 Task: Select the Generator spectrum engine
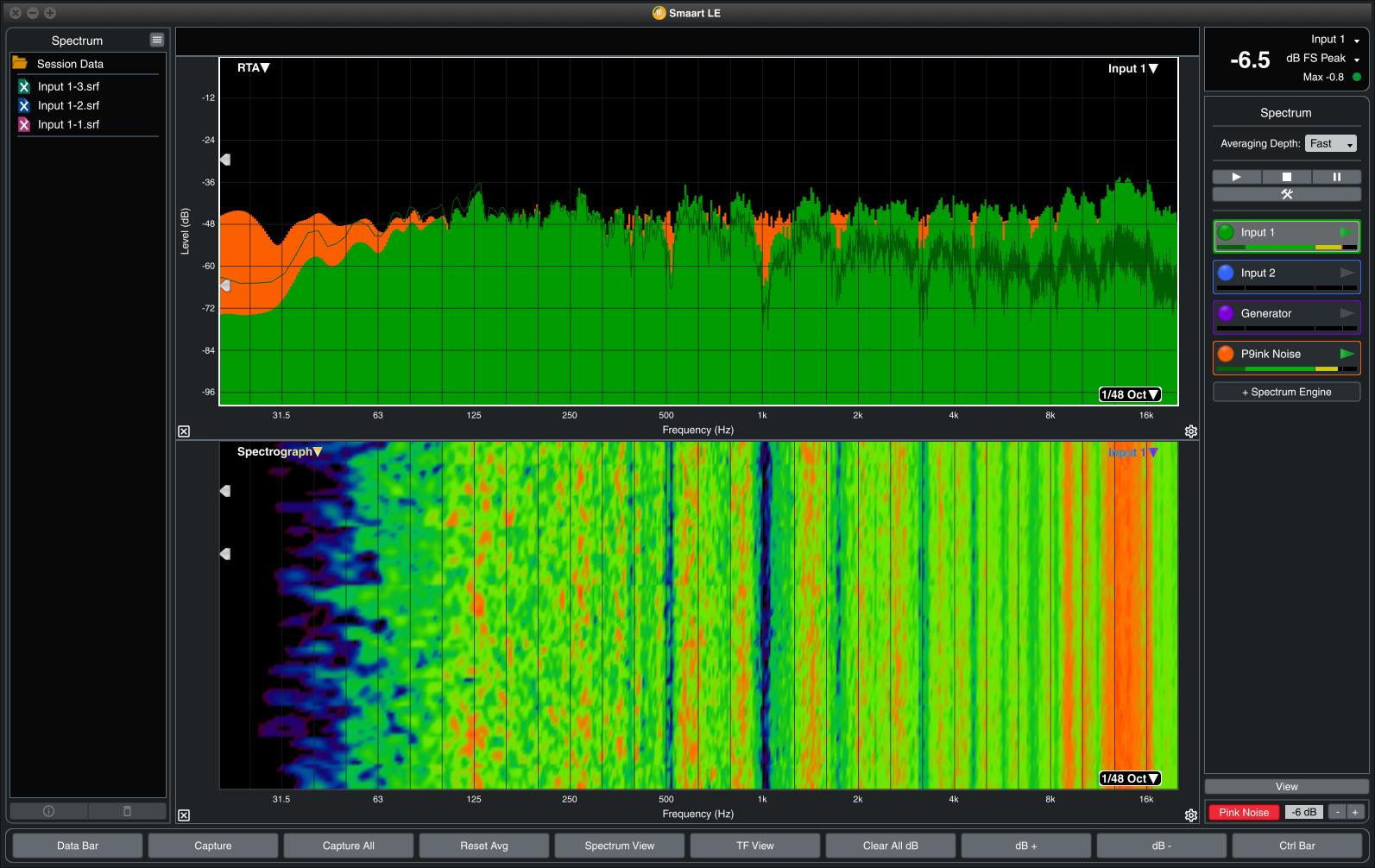tap(1287, 317)
